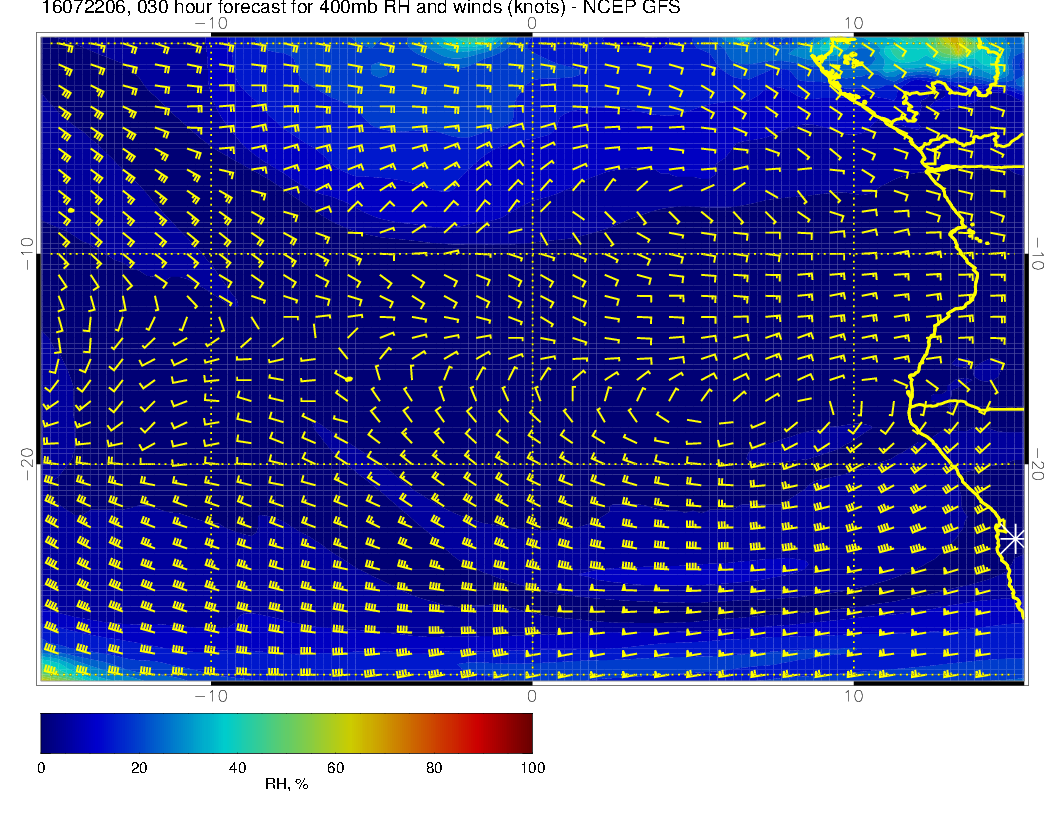
Task: Click the colorbar tick label '60'
Action: [x=335, y=768]
